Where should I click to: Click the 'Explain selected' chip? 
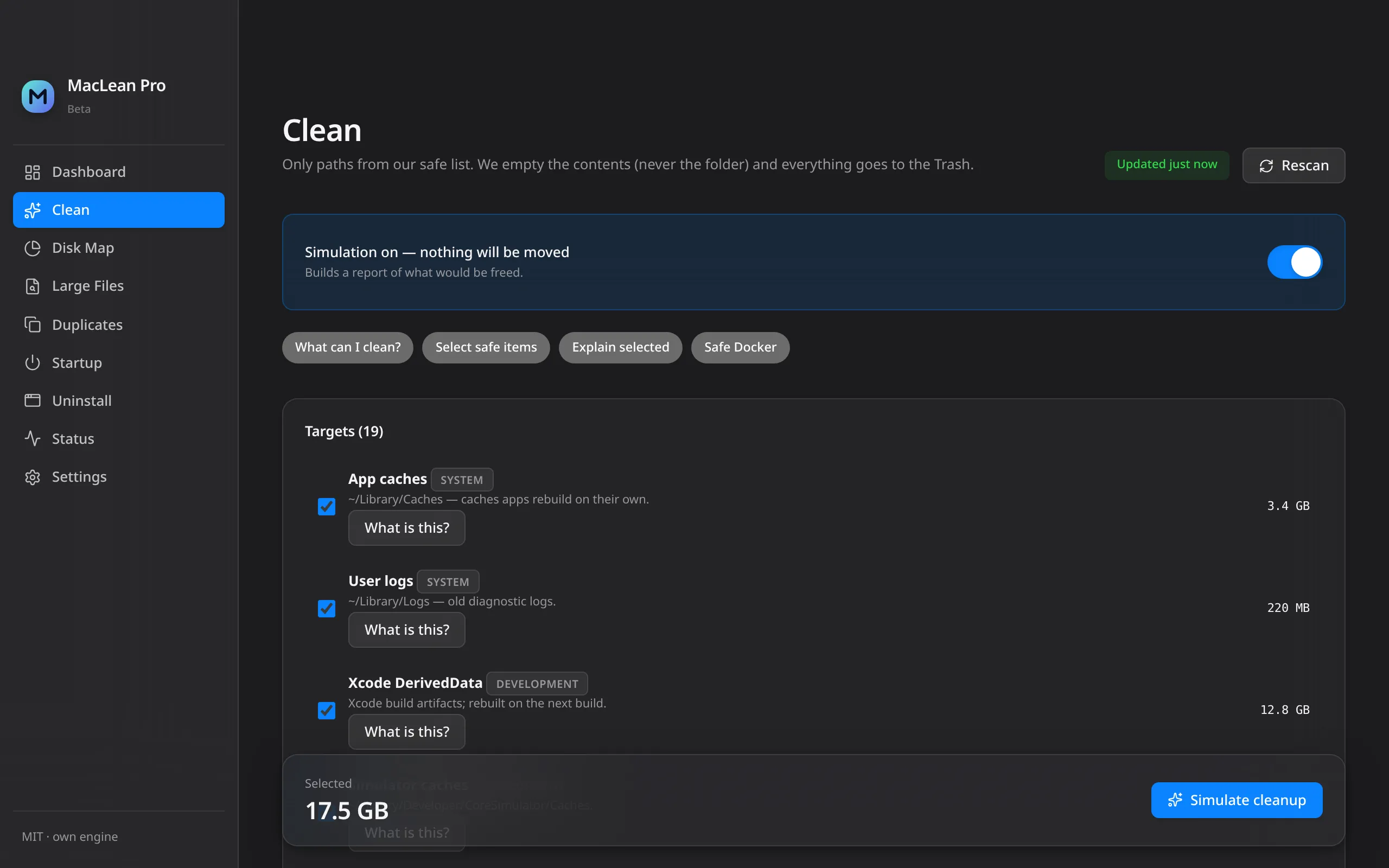pos(621,347)
